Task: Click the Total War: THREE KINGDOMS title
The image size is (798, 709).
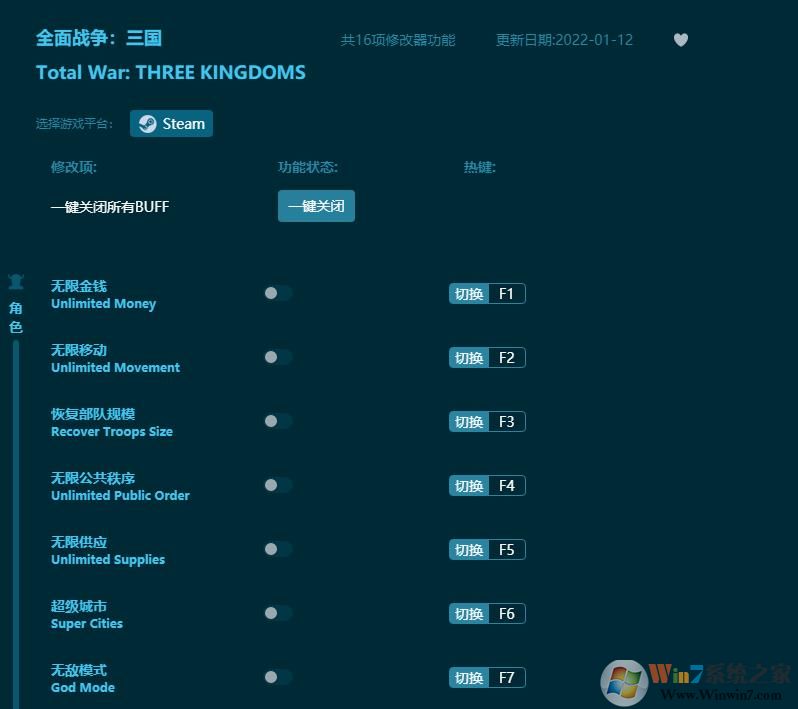Action: 171,73
